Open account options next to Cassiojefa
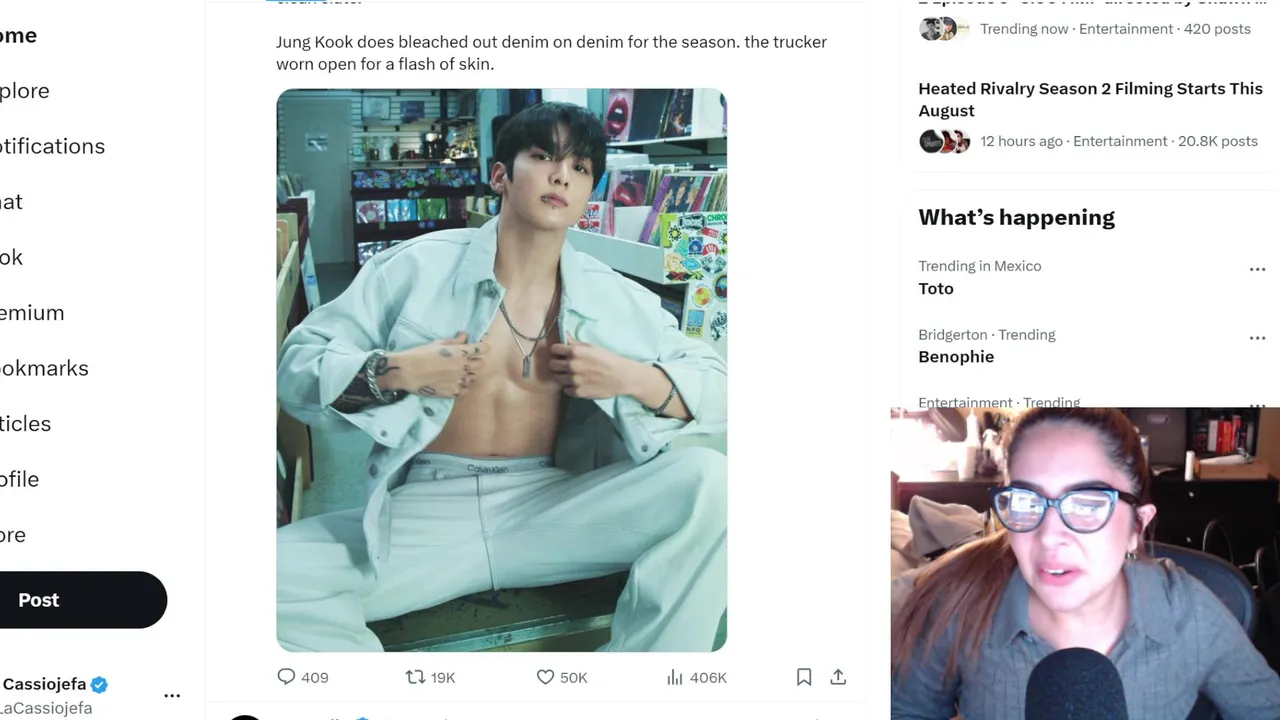 click(172, 695)
